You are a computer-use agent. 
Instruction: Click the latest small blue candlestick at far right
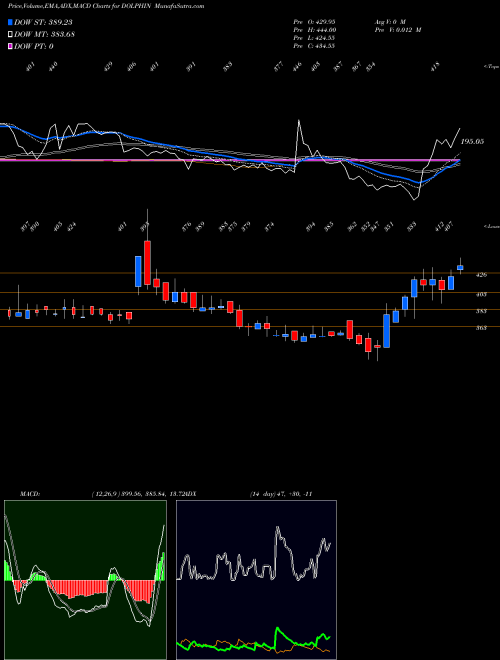[x=460, y=267]
